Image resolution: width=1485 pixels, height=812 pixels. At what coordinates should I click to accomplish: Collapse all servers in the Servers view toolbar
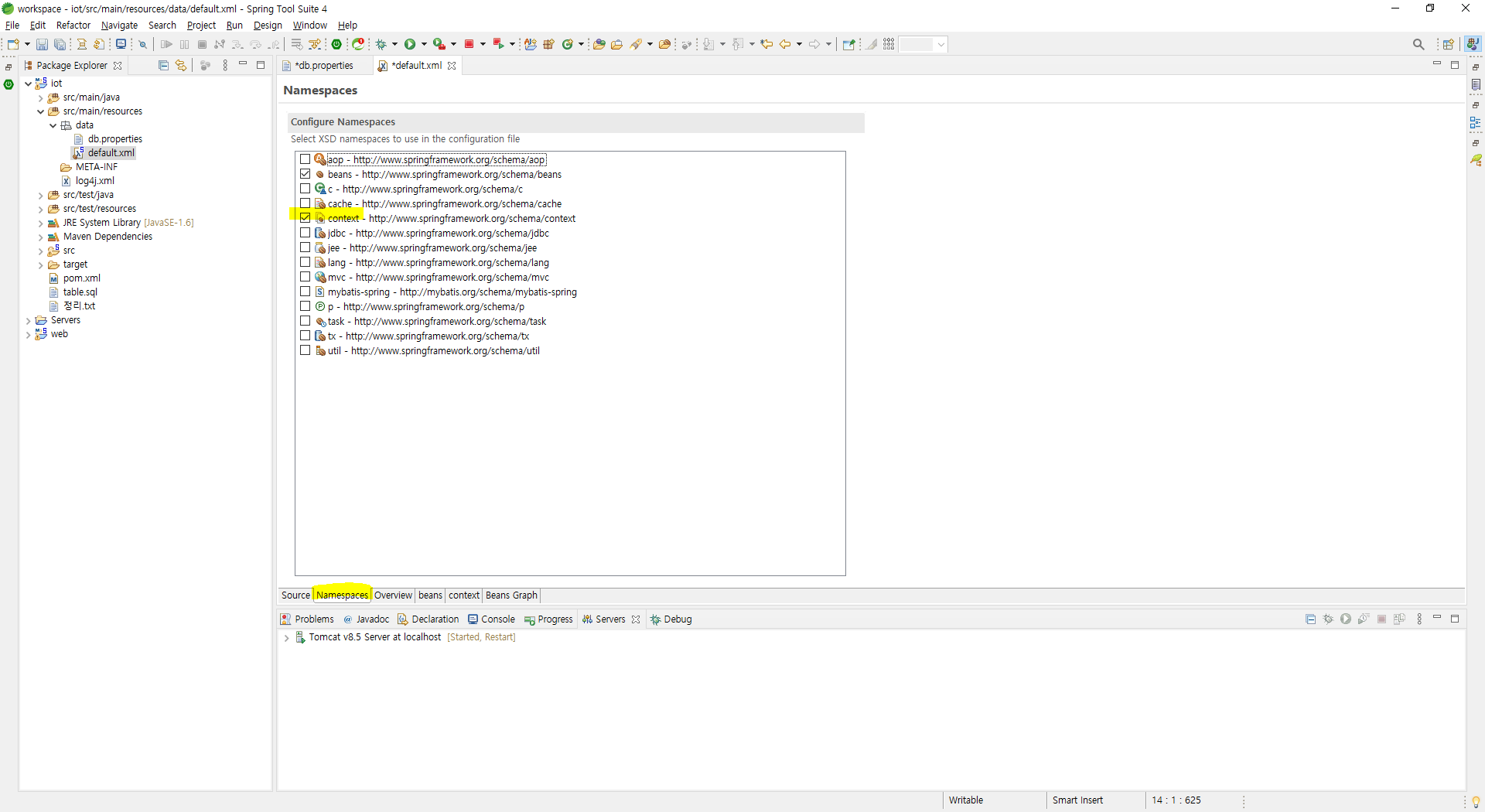click(1310, 619)
